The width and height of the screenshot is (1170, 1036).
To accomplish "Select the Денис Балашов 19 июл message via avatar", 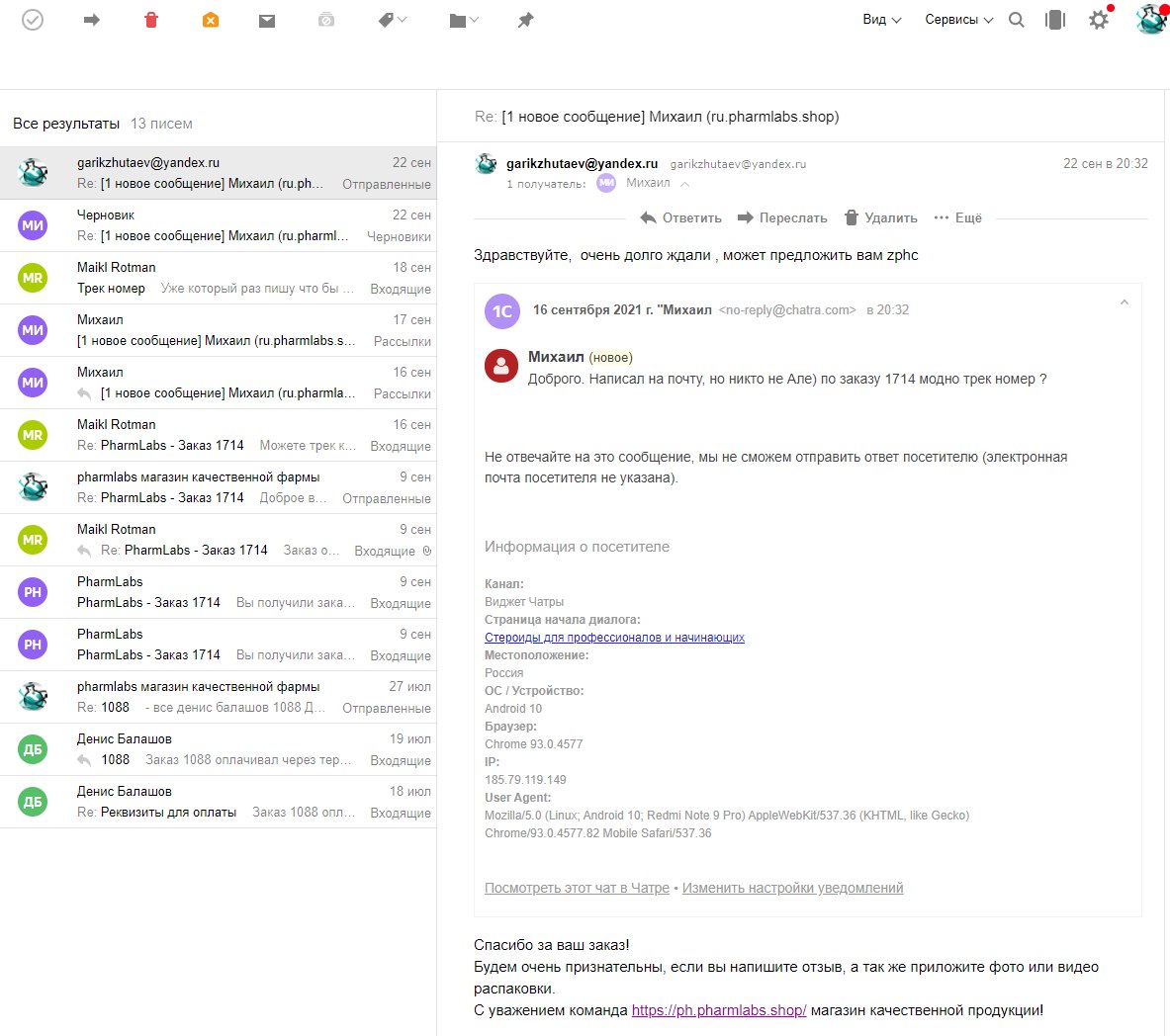I will point(33,749).
